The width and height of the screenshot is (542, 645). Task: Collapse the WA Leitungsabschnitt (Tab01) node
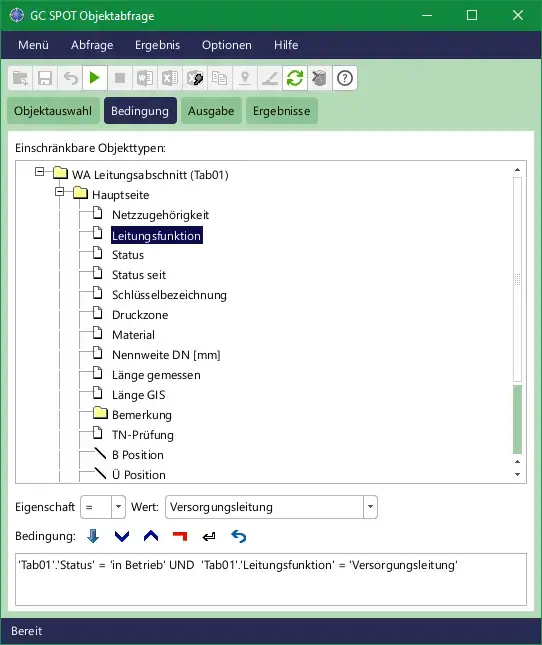point(39,172)
